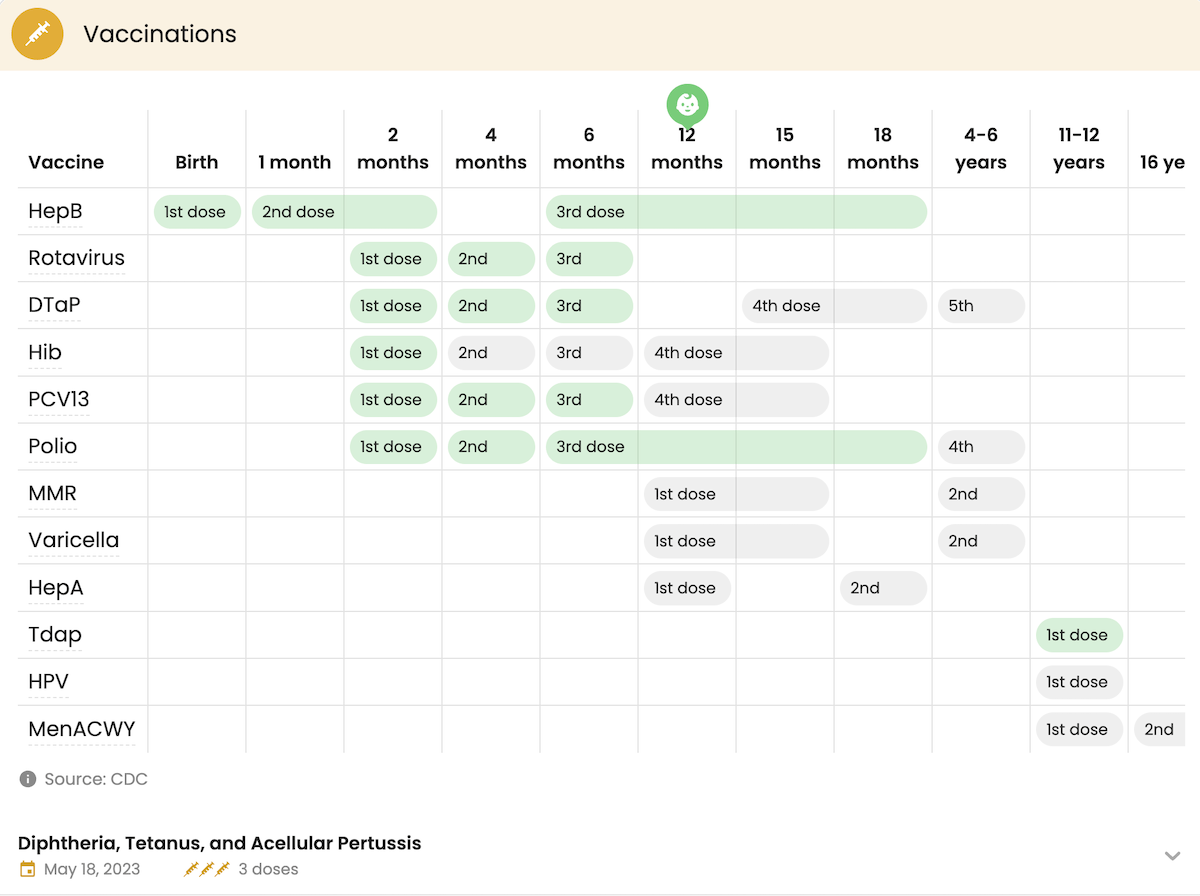Select the HepB 2nd dose pill
This screenshot has height=896, width=1200.
coord(344,212)
